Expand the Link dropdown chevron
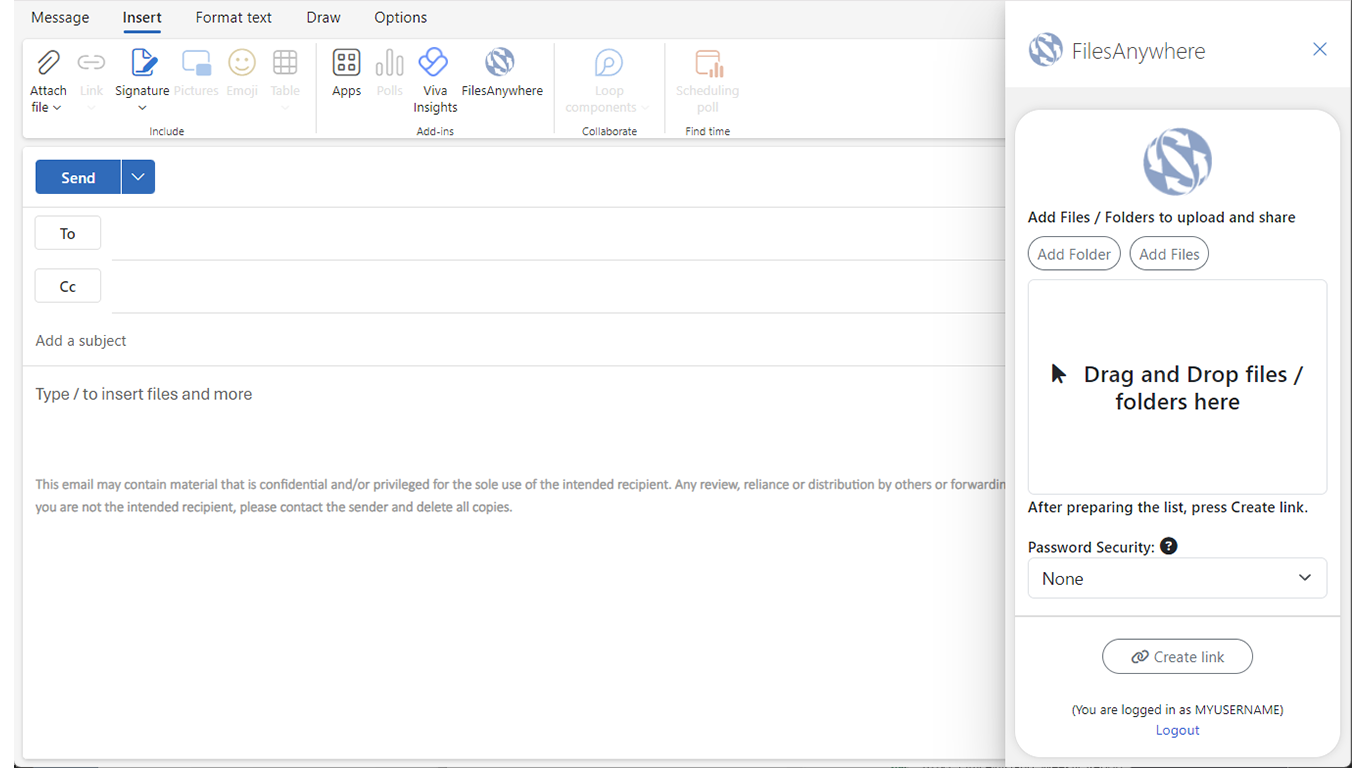Image resolution: width=1366 pixels, height=768 pixels. (x=91, y=108)
